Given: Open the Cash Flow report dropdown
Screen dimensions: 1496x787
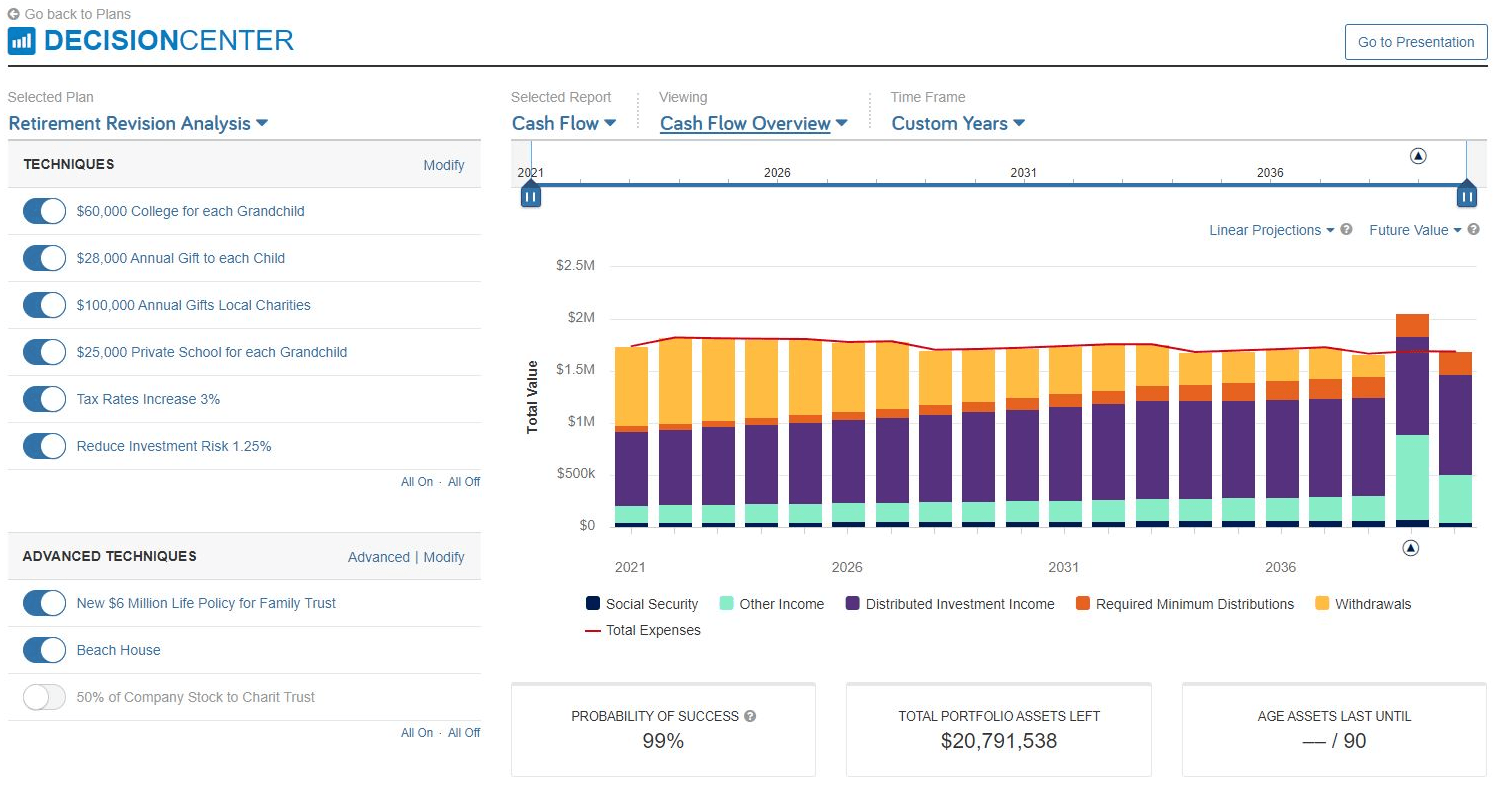Looking at the screenshot, I should coord(564,123).
